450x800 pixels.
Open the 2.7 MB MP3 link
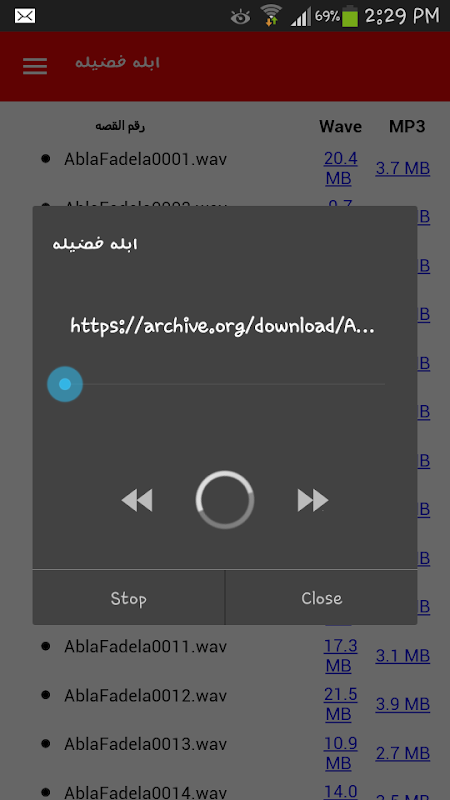(x=403, y=754)
